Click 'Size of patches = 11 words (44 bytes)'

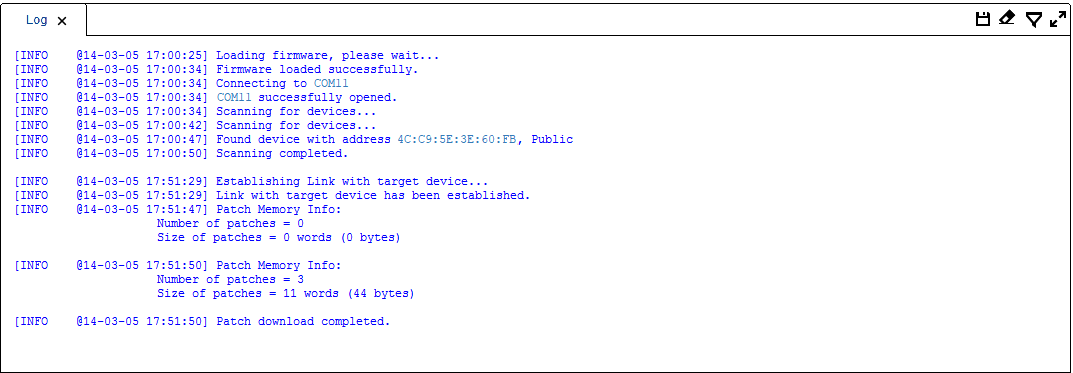pos(285,294)
